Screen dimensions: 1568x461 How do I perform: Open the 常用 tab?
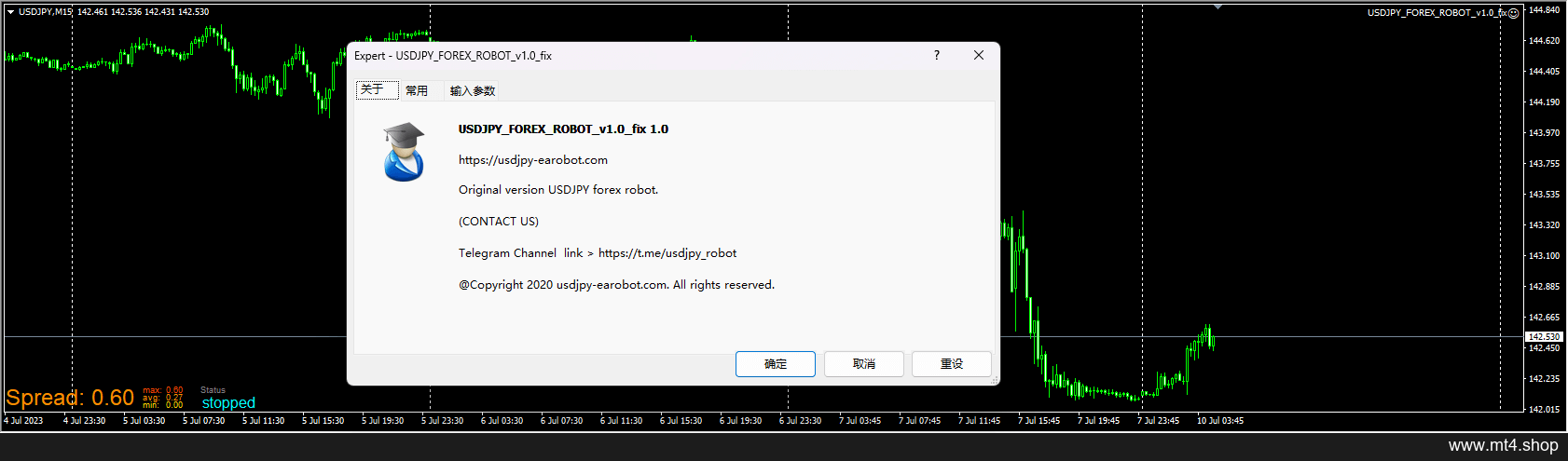417,91
